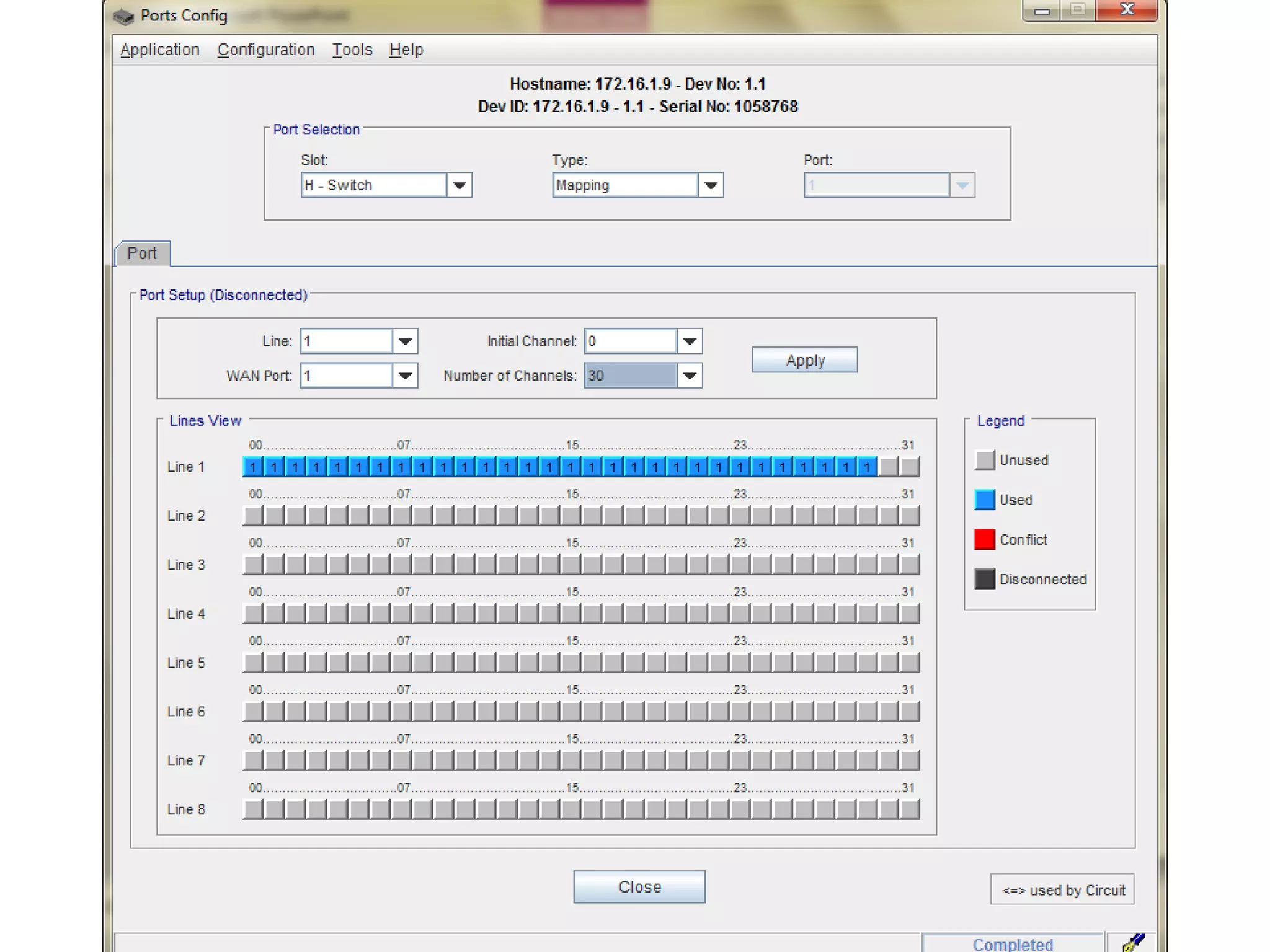Screen dimensions: 1270x952
Task: Click the red Conflict legend swatch
Action: pyautogui.click(x=984, y=539)
